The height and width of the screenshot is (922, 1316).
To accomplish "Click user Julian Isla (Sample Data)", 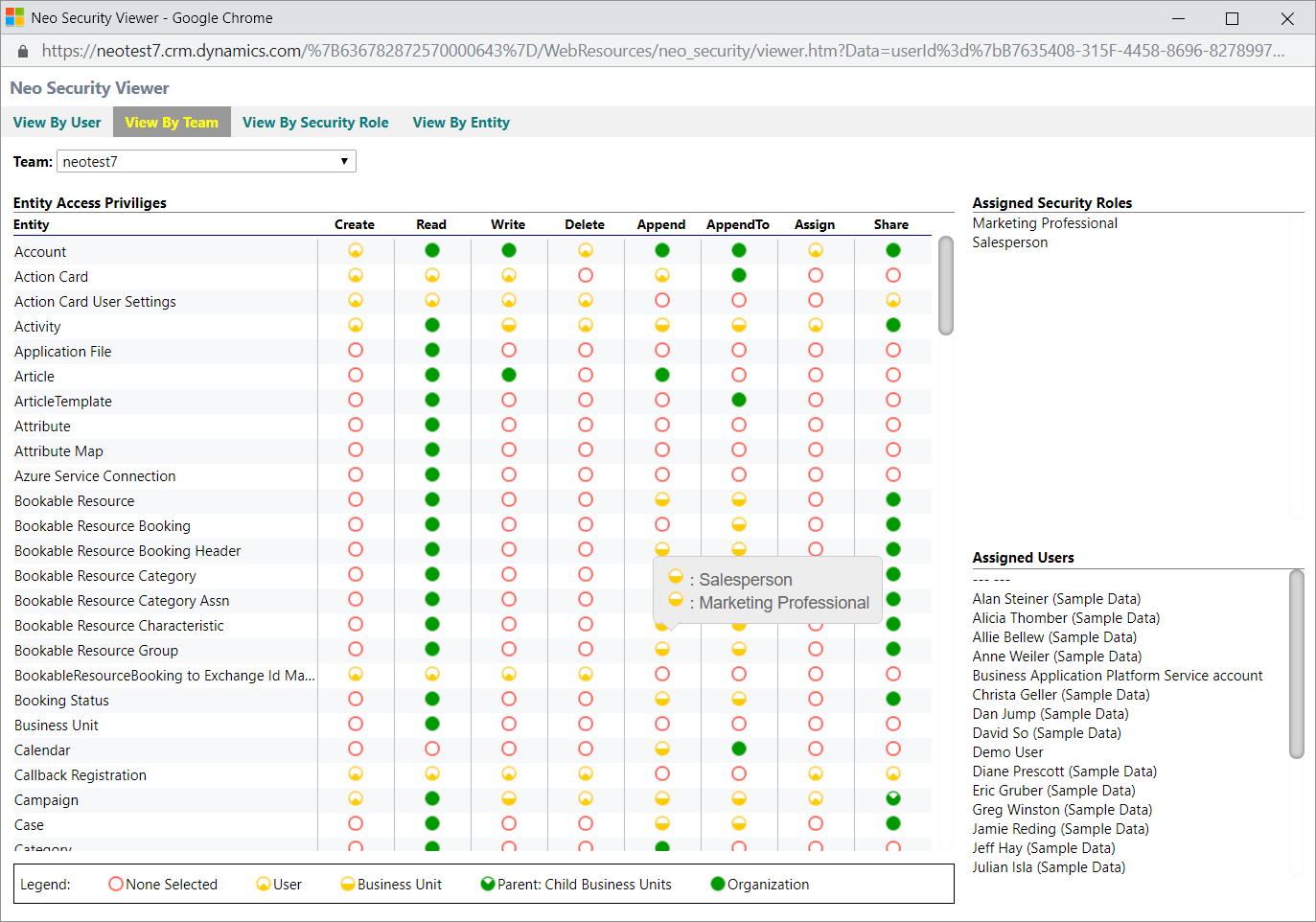I will click(x=1049, y=867).
